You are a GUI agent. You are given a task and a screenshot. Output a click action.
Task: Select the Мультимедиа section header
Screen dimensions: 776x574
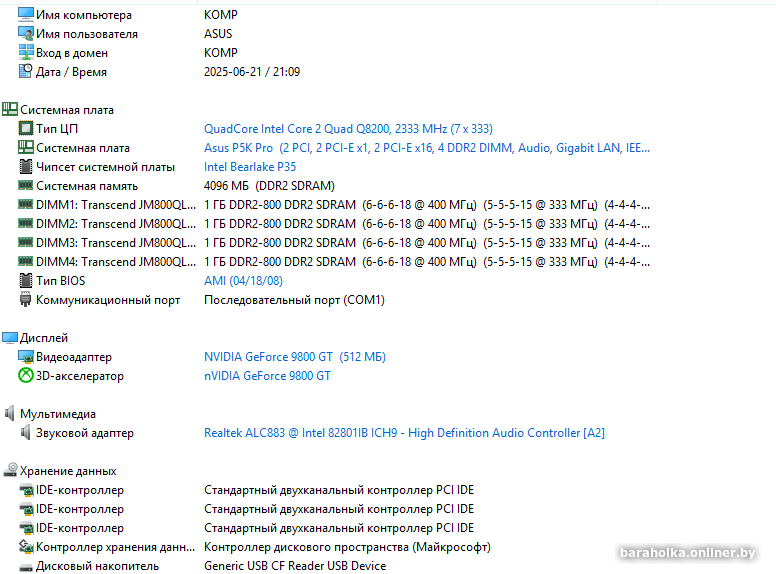[58, 414]
